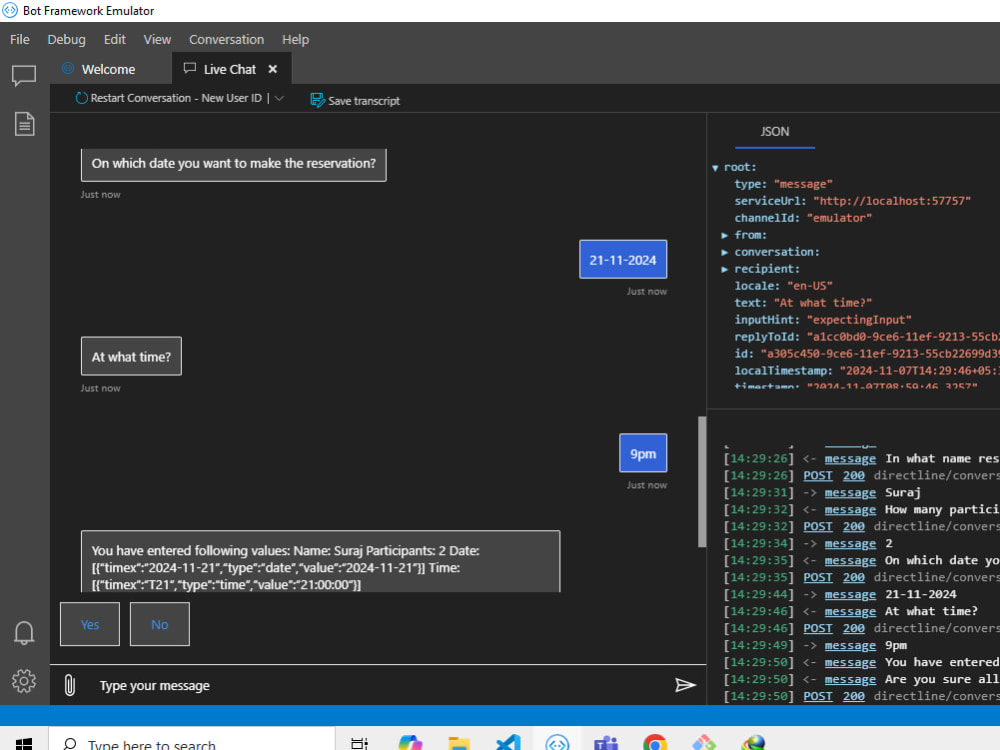Image resolution: width=1000 pixels, height=750 pixels.
Task: Click the No button to decline
Action: [x=159, y=623]
